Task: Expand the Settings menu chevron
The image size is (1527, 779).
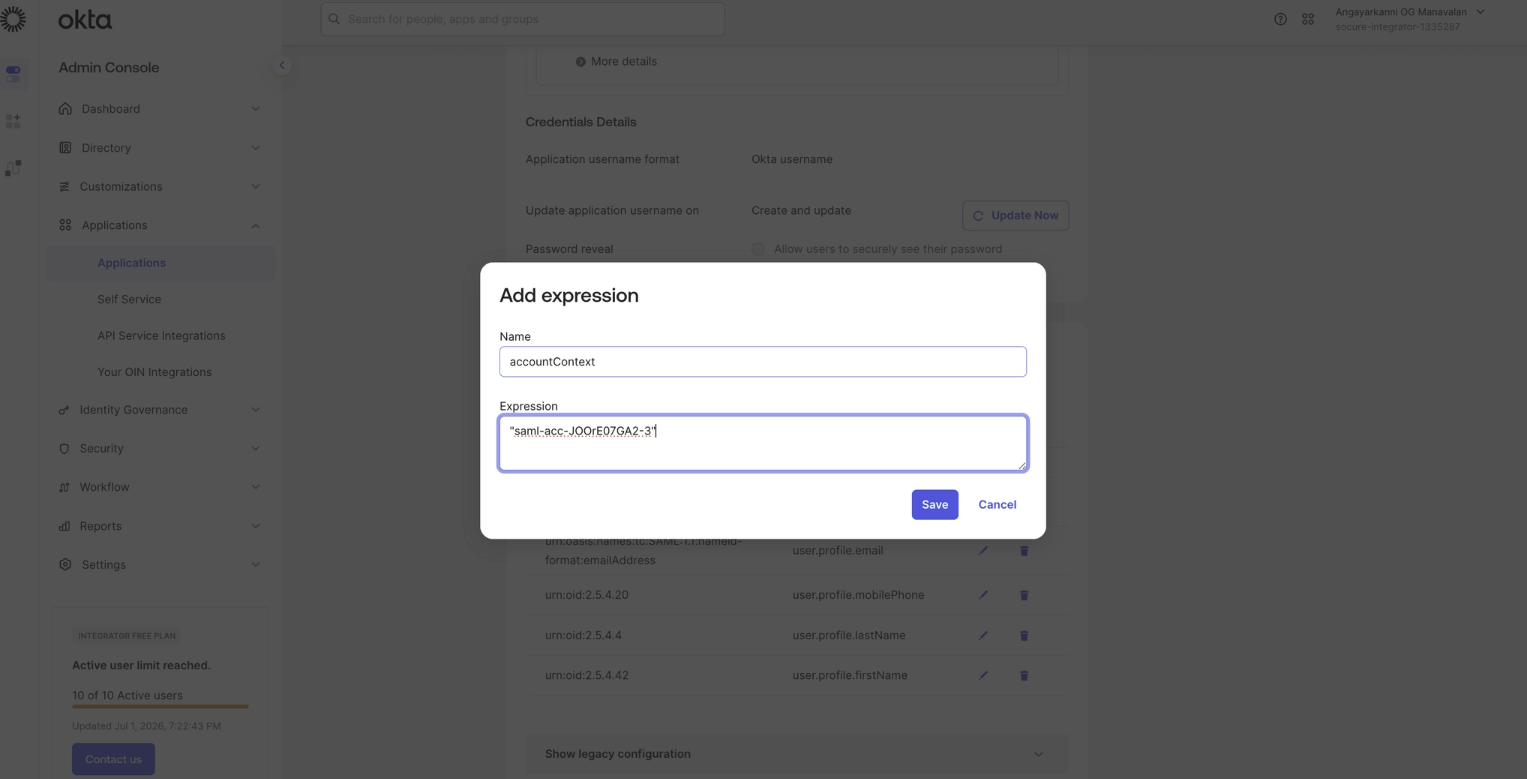Action: point(255,565)
